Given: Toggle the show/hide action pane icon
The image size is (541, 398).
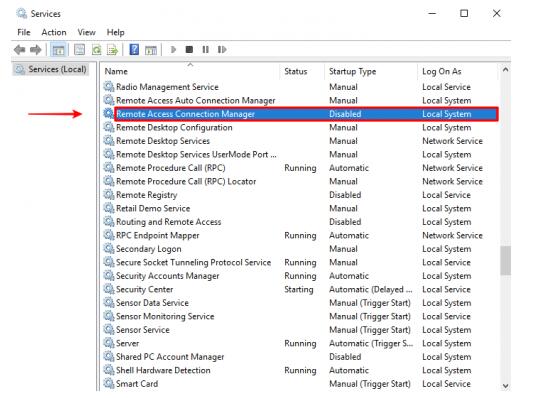Looking at the screenshot, I should pos(151,50).
